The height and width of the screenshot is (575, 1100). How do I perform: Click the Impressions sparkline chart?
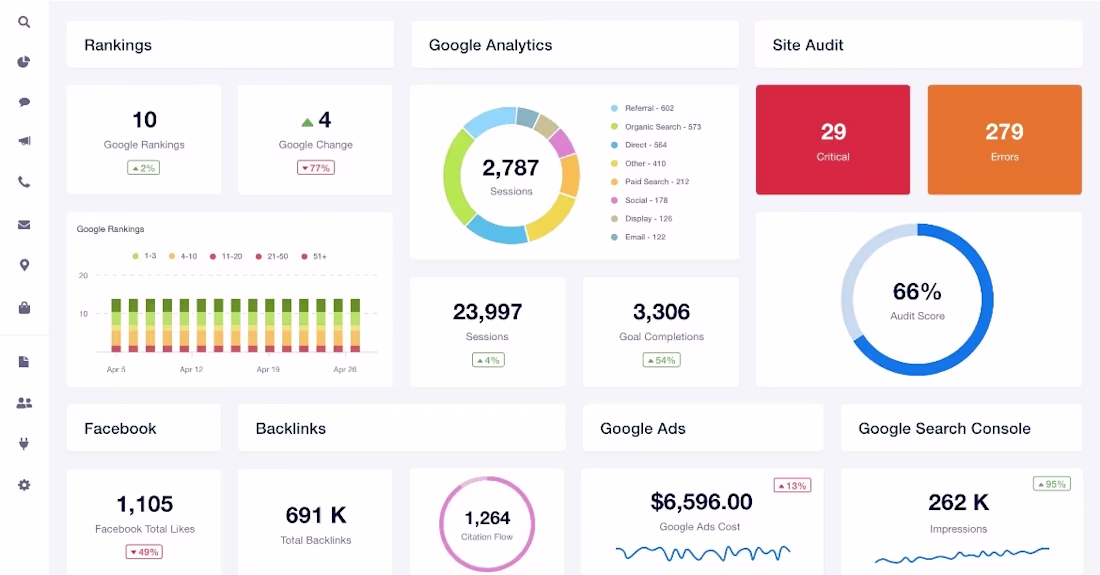point(962,555)
